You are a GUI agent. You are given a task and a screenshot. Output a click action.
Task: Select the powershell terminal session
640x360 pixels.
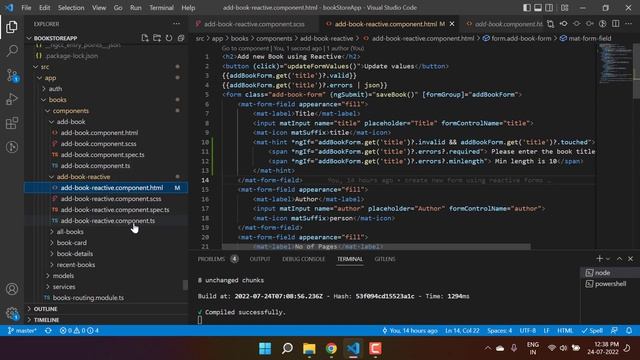[610, 284]
